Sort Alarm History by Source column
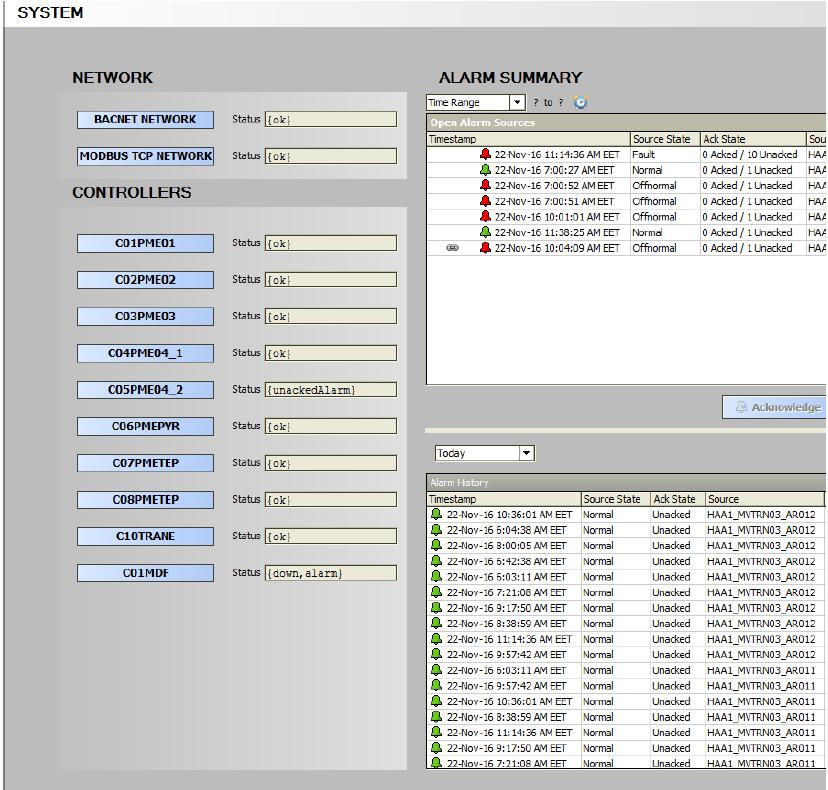Viewport: 828px width, 790px height. coord(765,499)
